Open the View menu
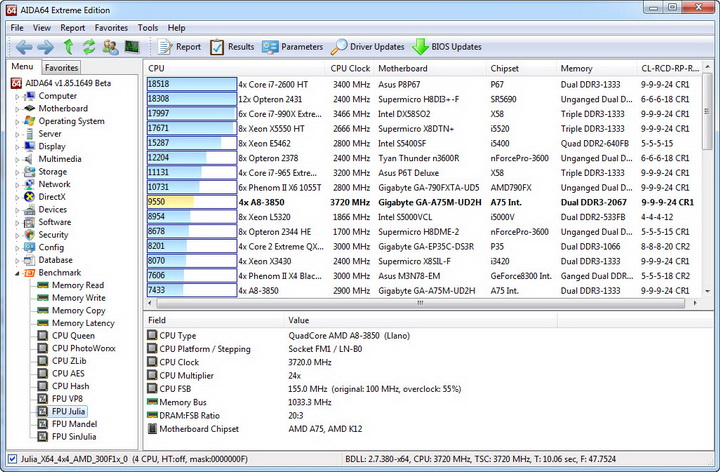Screen dimensions: 720x472 pyautogui.click(x=41, y=28)
